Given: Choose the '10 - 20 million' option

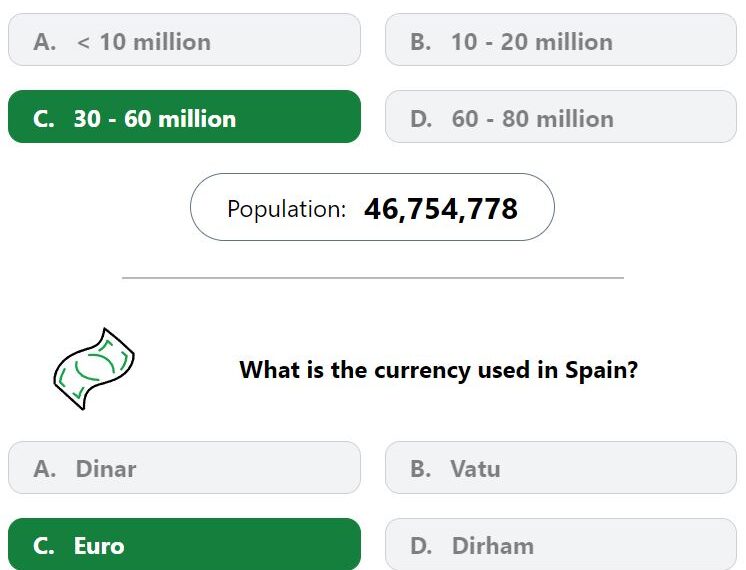Looking at the screenshot, I should (x=561, y=39).
